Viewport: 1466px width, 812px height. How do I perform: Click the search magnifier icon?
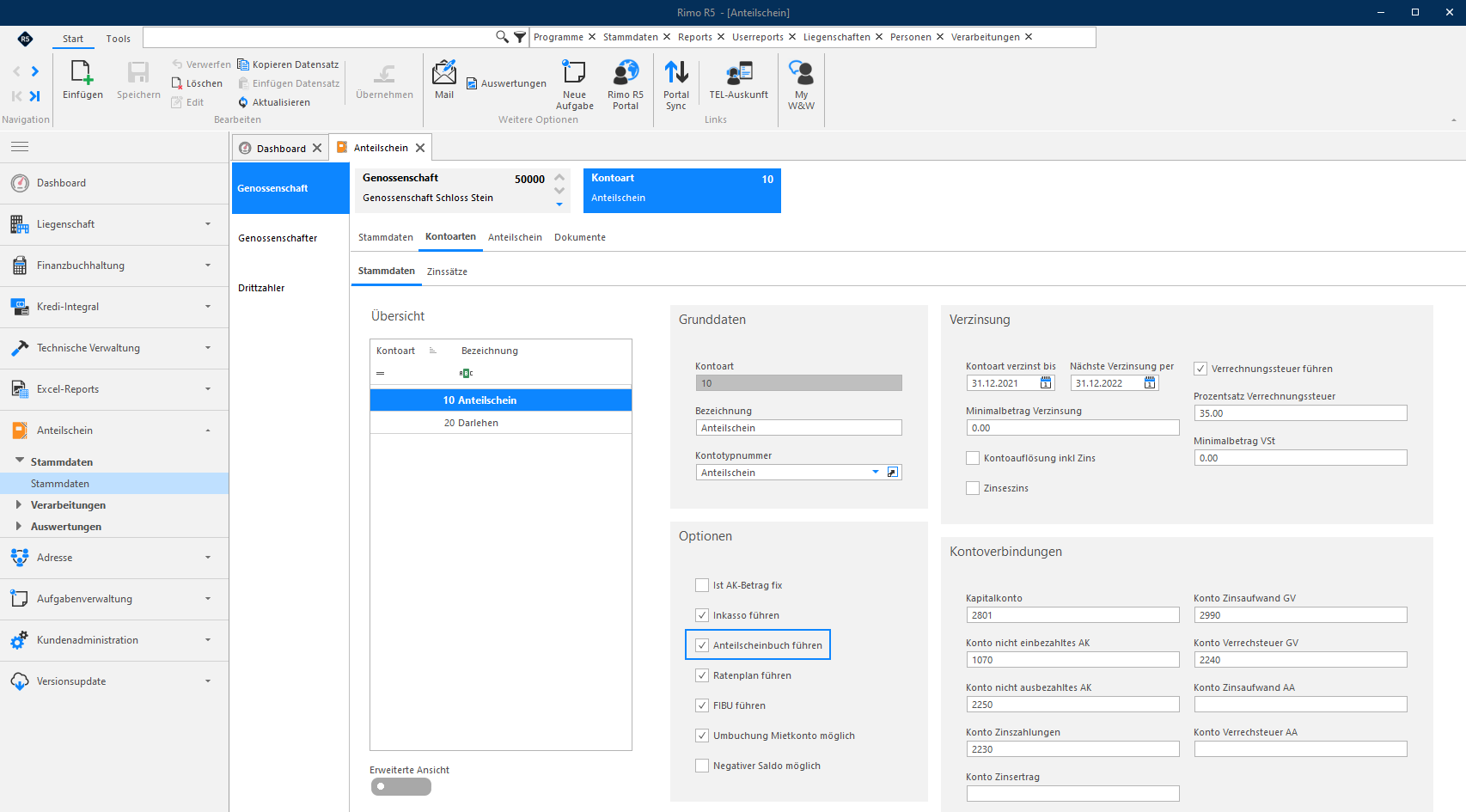[x=502, y=37]
